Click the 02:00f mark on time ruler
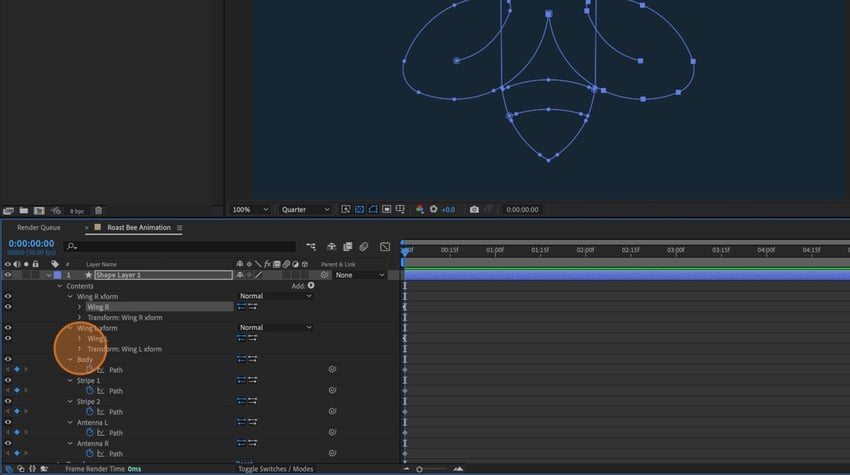This screenshot has width=850, height=475. (x=585, y=250)
